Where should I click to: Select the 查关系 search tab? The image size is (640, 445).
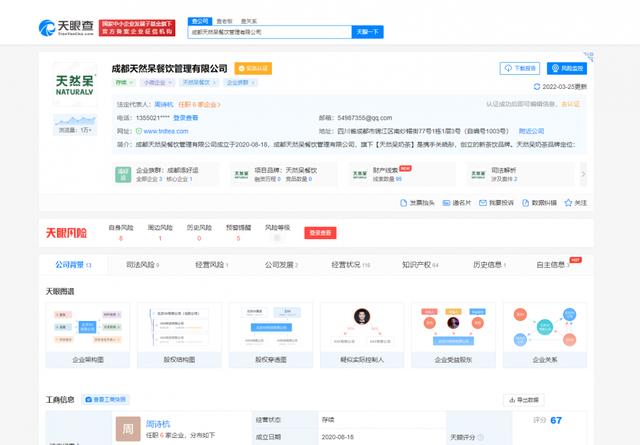click(x=249, y=21)
